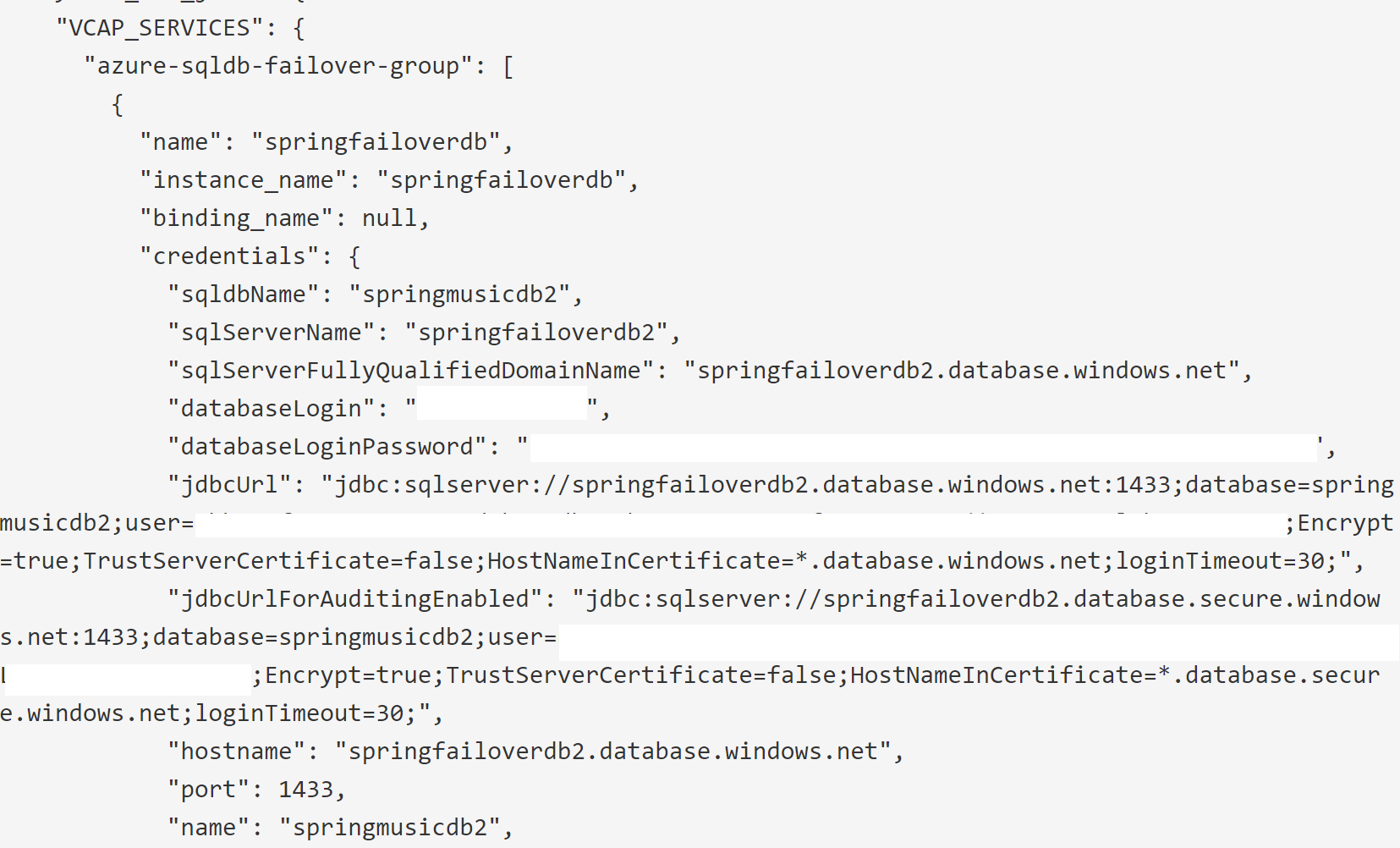The image size is (1400, 848).
Task: Click the "credentials" key
Action: pyautogui.click(x=229, y=256)
